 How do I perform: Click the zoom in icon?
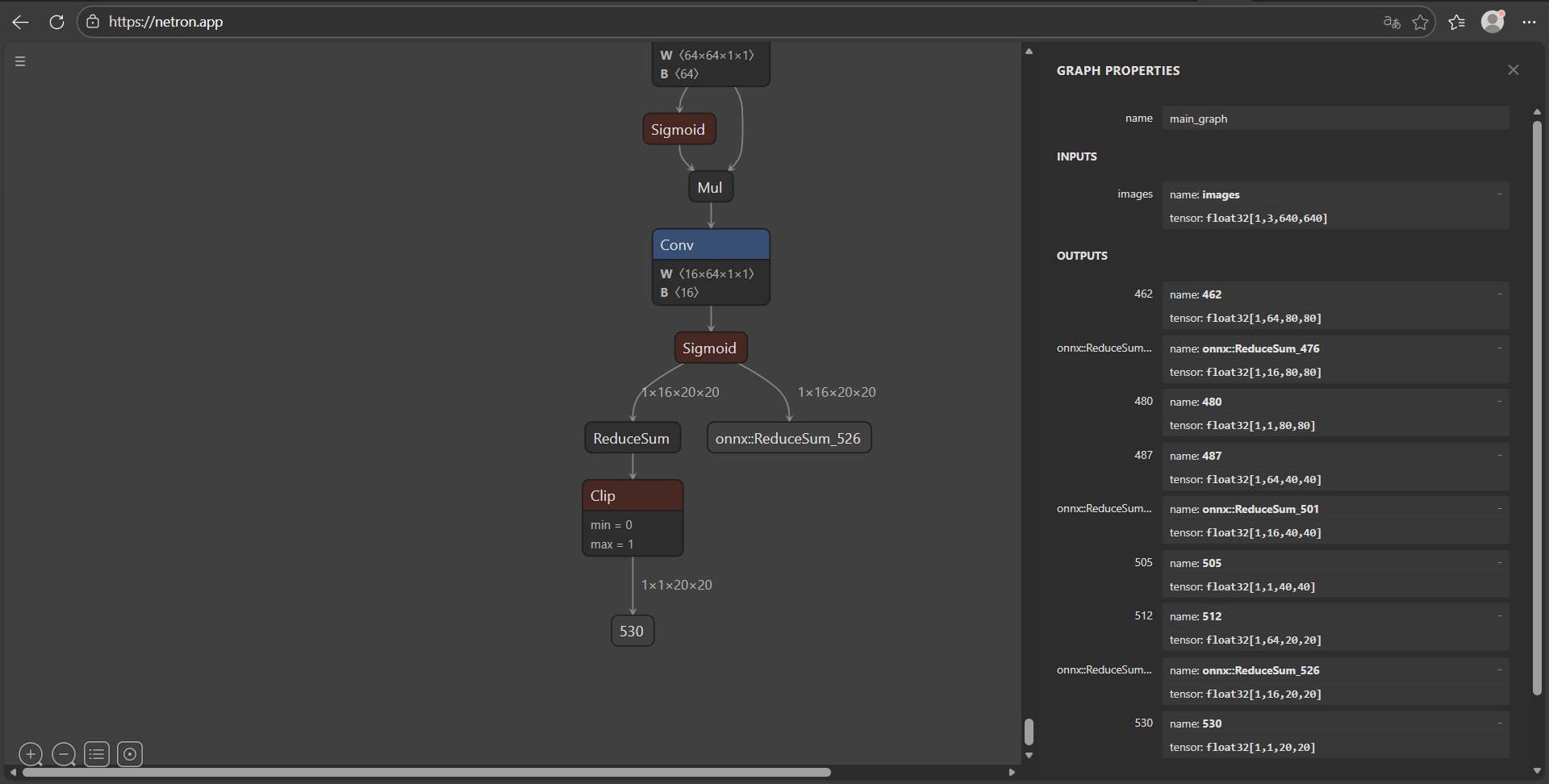click(x=31, y=754)
